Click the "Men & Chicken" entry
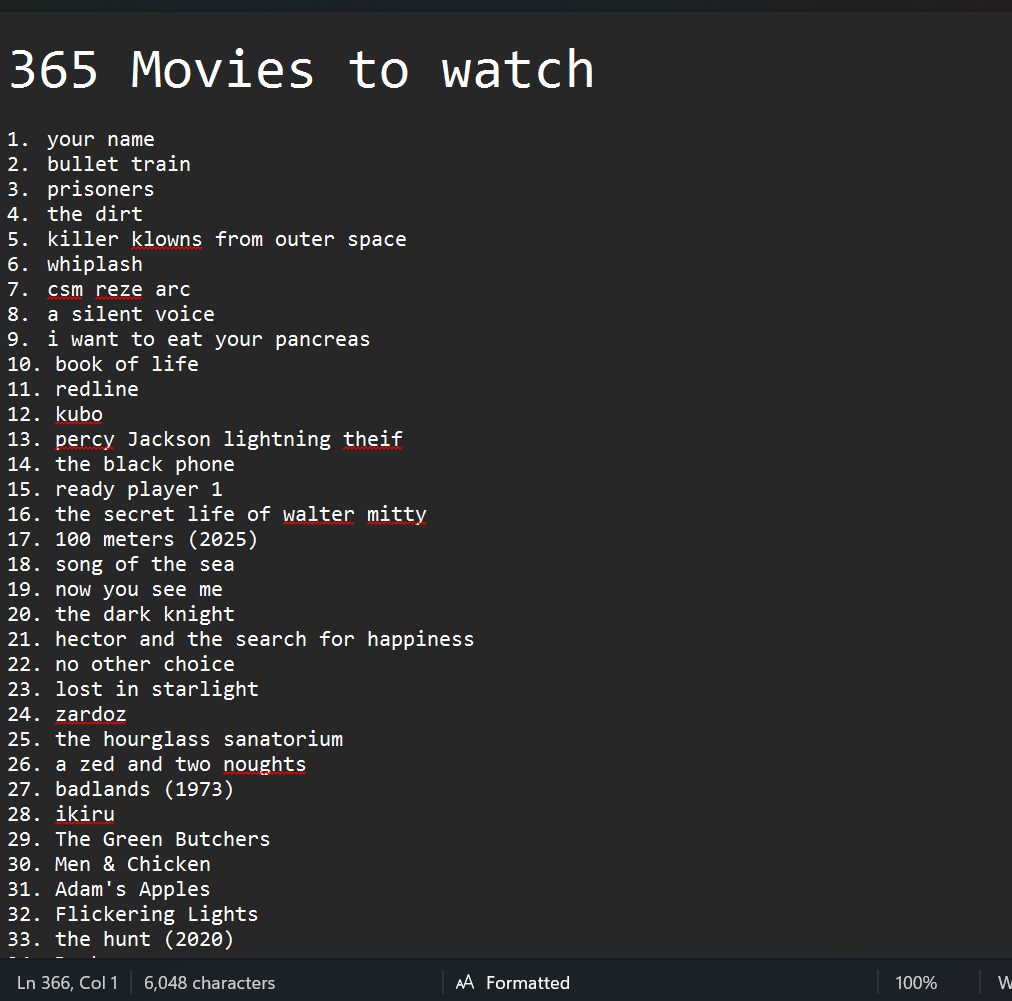This screenshot has height=1001, width=1012. tap(133, 864)
